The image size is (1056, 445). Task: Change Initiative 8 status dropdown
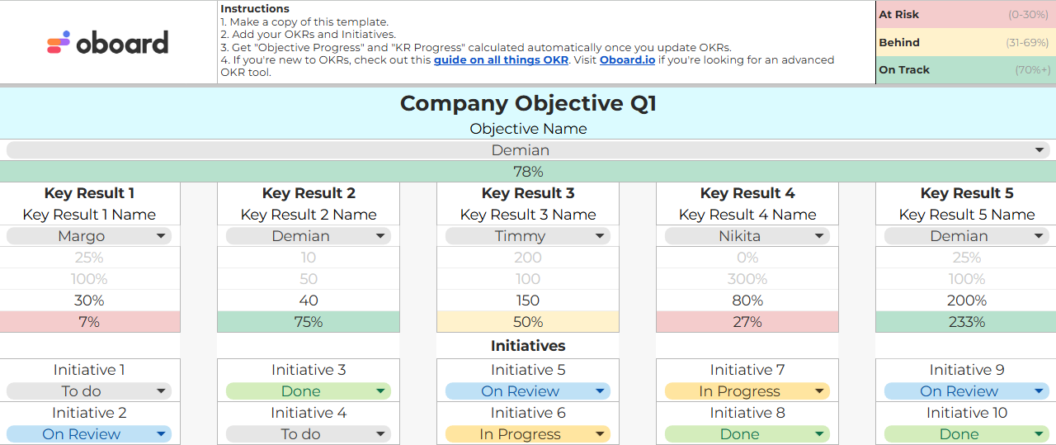coord(748,434)
